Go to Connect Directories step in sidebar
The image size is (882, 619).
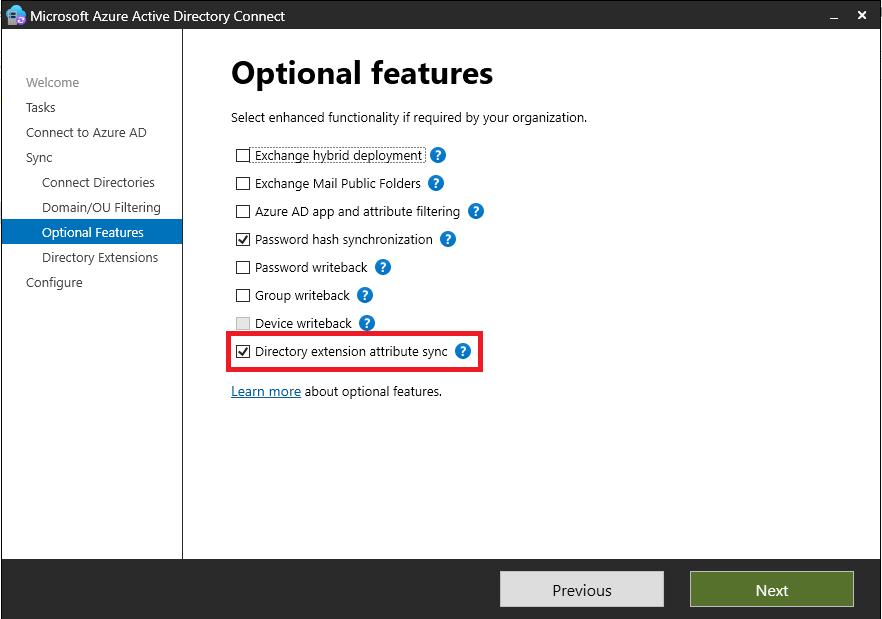[98, 183]
